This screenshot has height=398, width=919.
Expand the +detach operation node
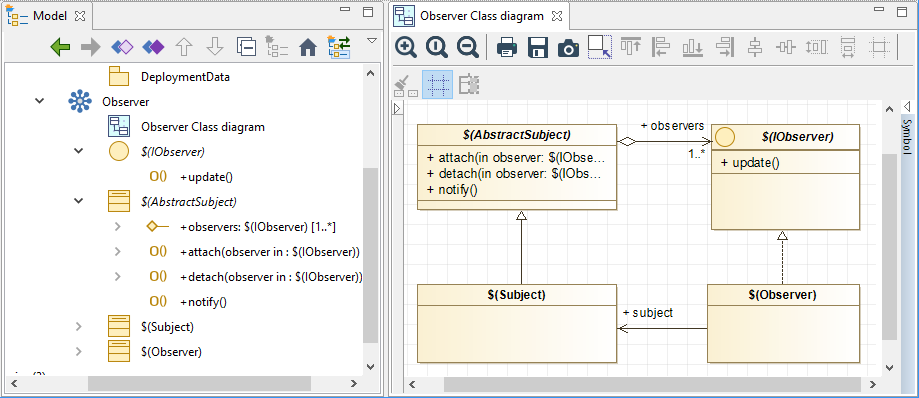point(117,276)
